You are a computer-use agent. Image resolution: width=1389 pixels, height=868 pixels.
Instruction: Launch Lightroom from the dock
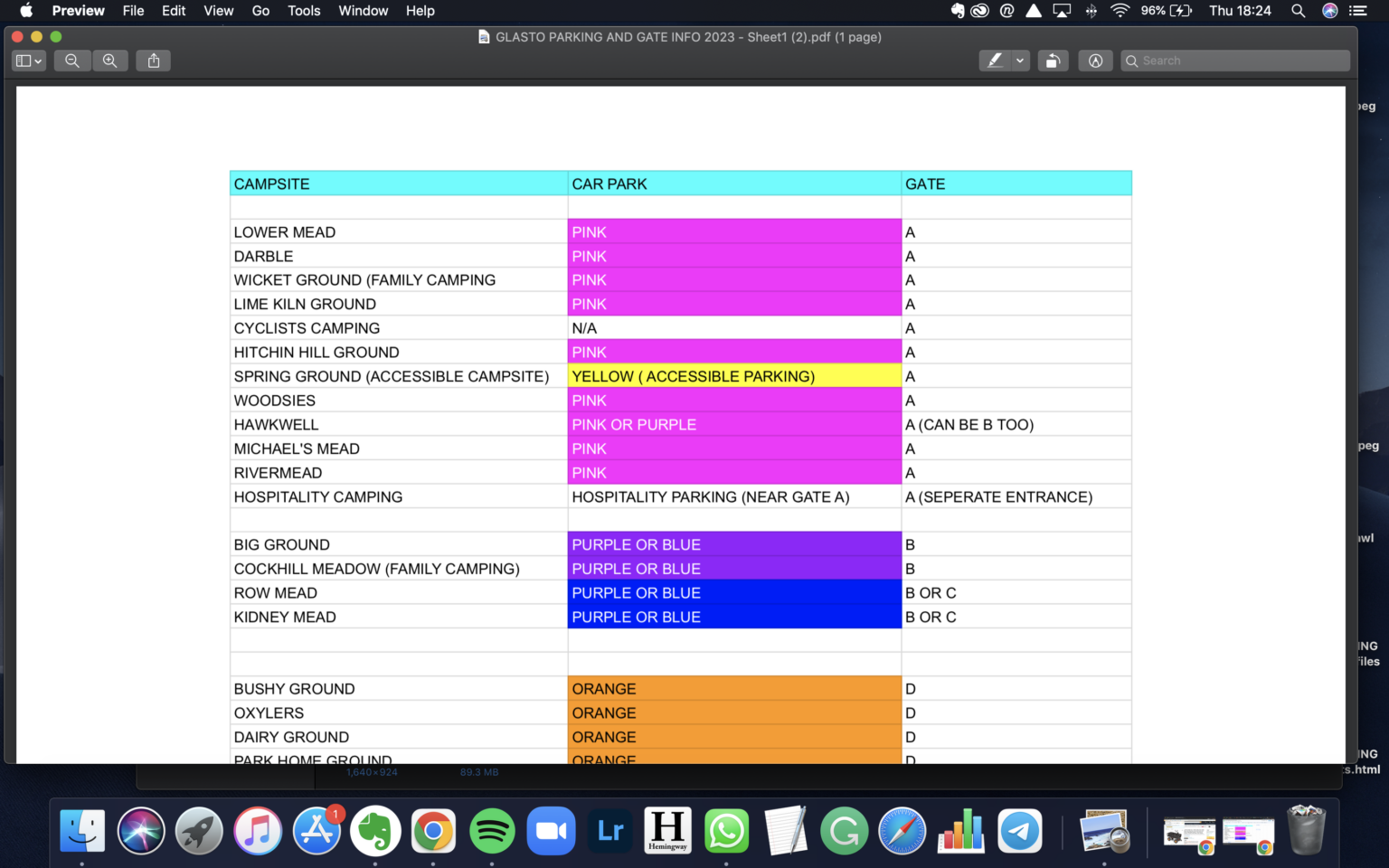click(x=609, y=831)
